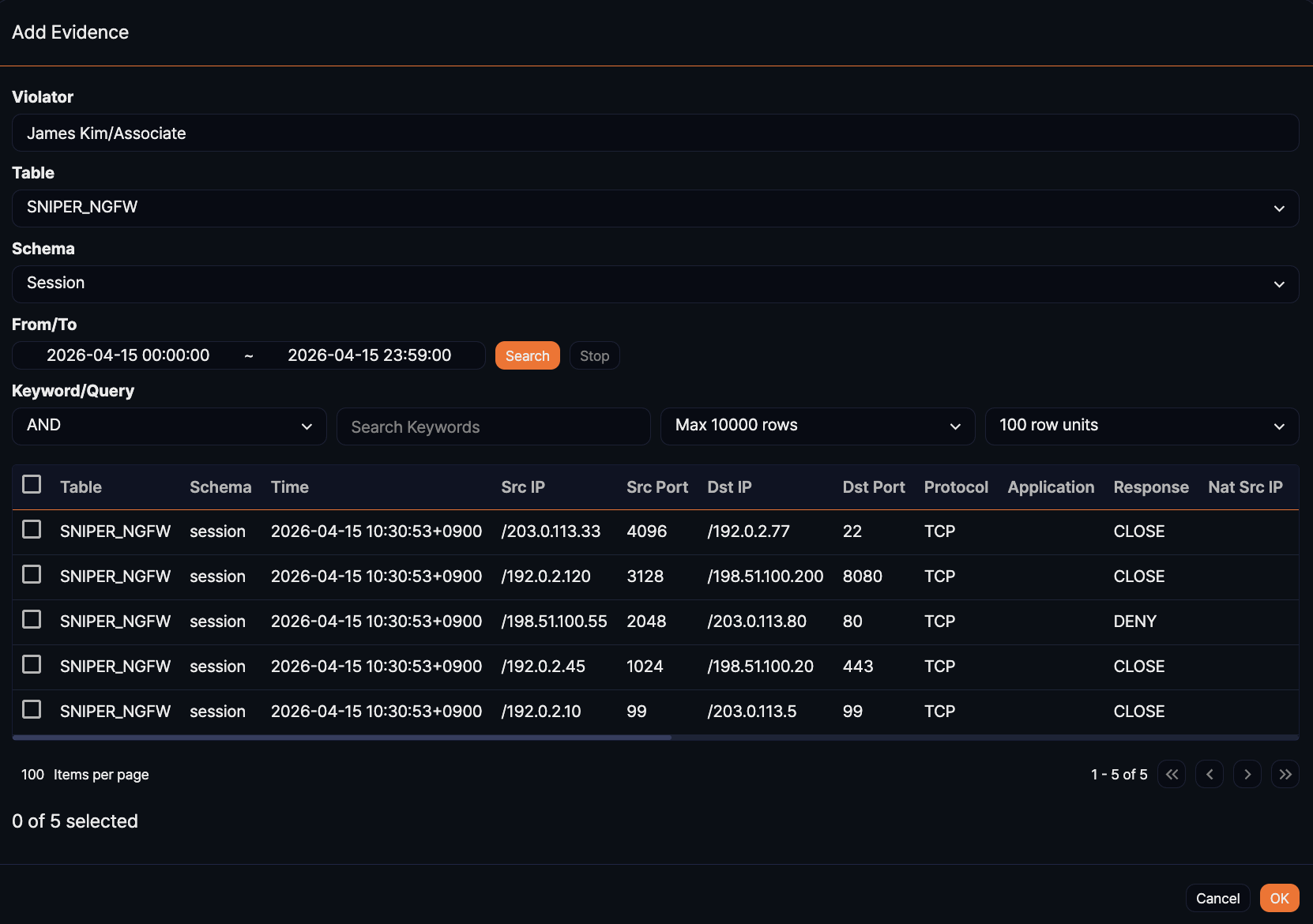Viewport: 1313px width, 924px height.
Task: Check the row with Src IP 203.0.113.33
Action: [32, 529]
